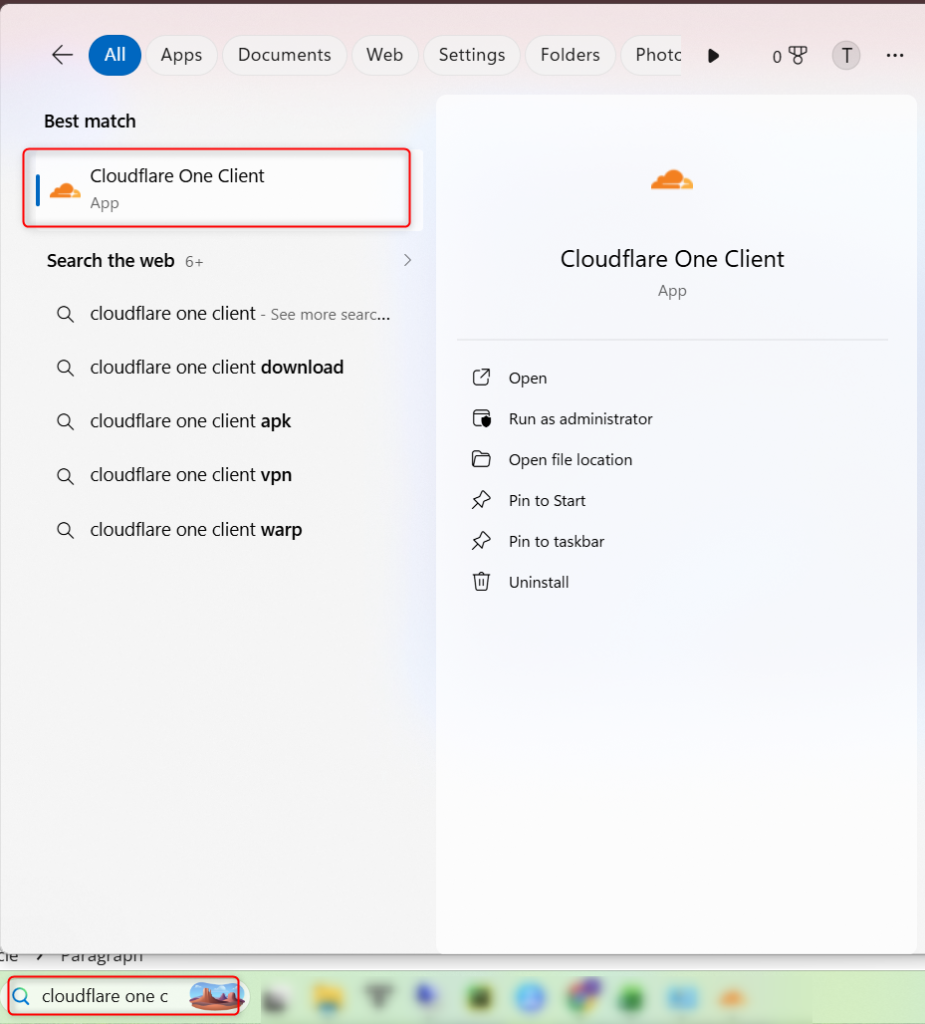
Task: Click the Cloudflare cloud icon in best match
Action: click(65, 190)
